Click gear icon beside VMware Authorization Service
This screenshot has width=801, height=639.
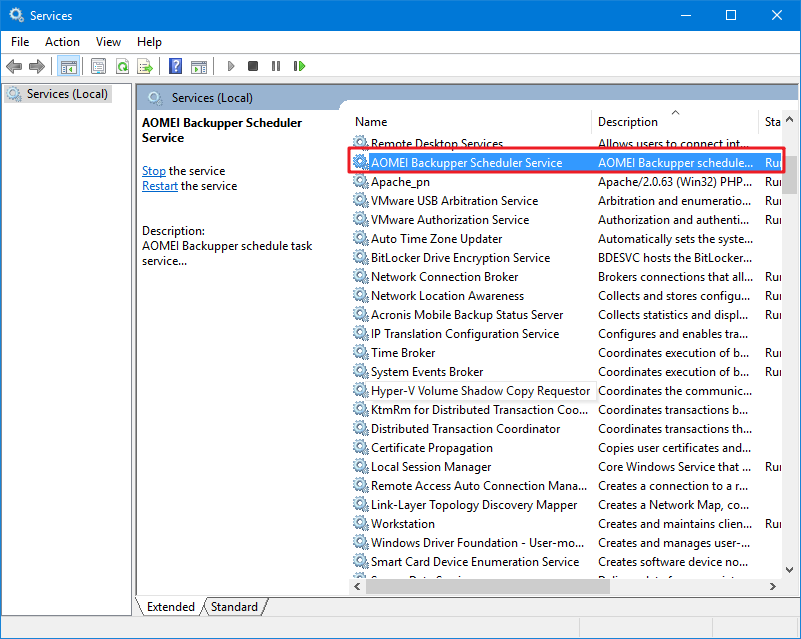tap(361, 220)
